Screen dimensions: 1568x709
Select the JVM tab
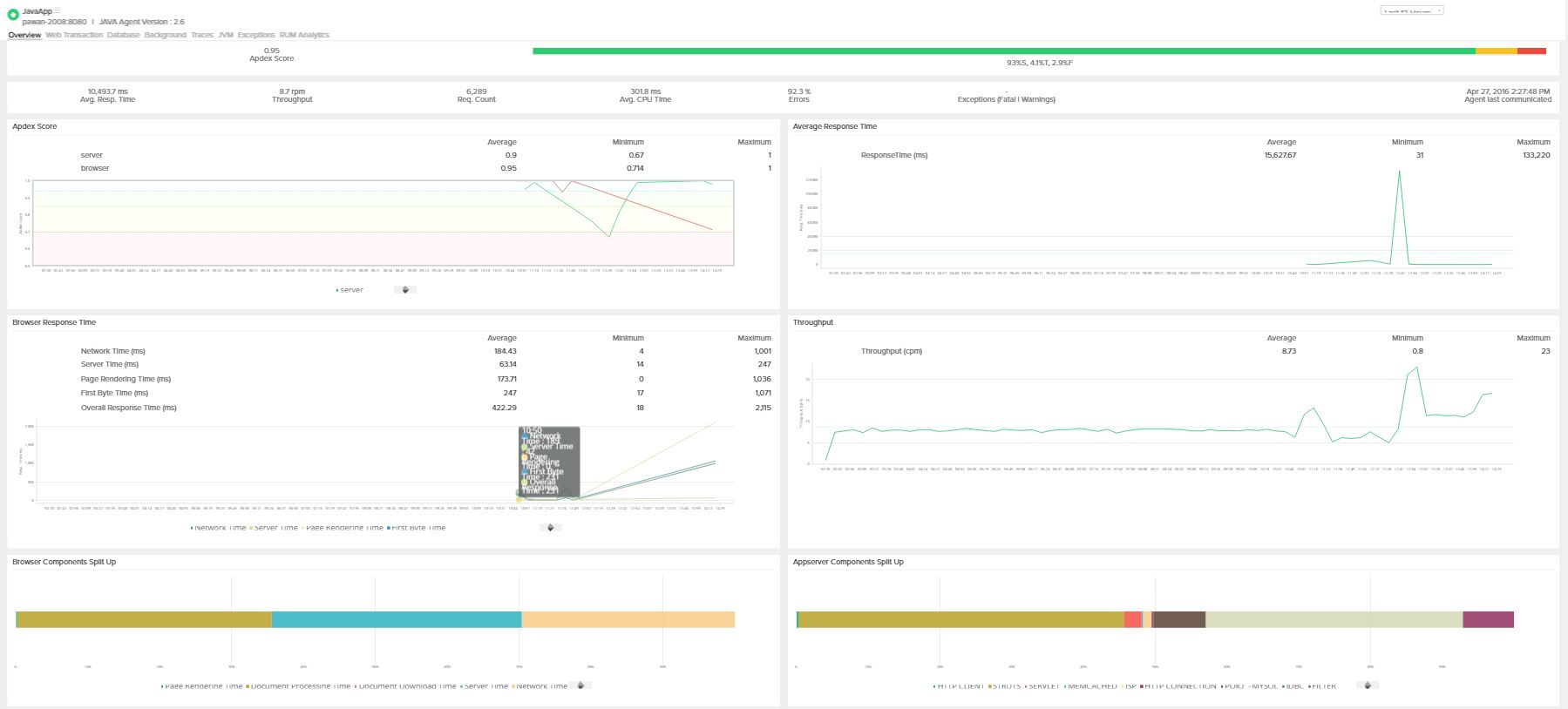pyautogui.click(x=225, y=35)
